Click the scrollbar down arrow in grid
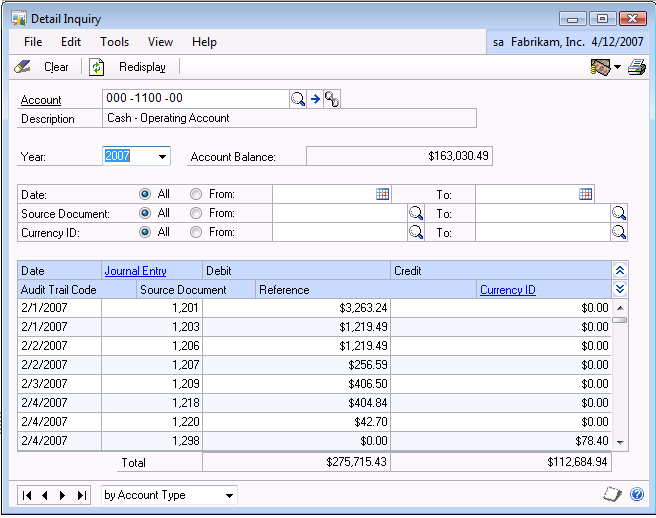This screenshot has height=518, width=656. (x=620, y=442)
